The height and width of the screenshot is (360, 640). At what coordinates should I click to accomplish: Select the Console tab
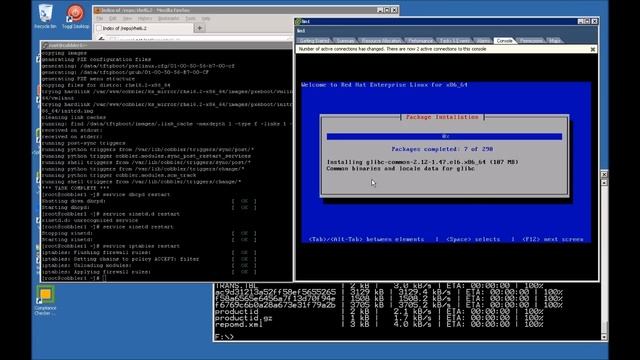tap(504, 41)
